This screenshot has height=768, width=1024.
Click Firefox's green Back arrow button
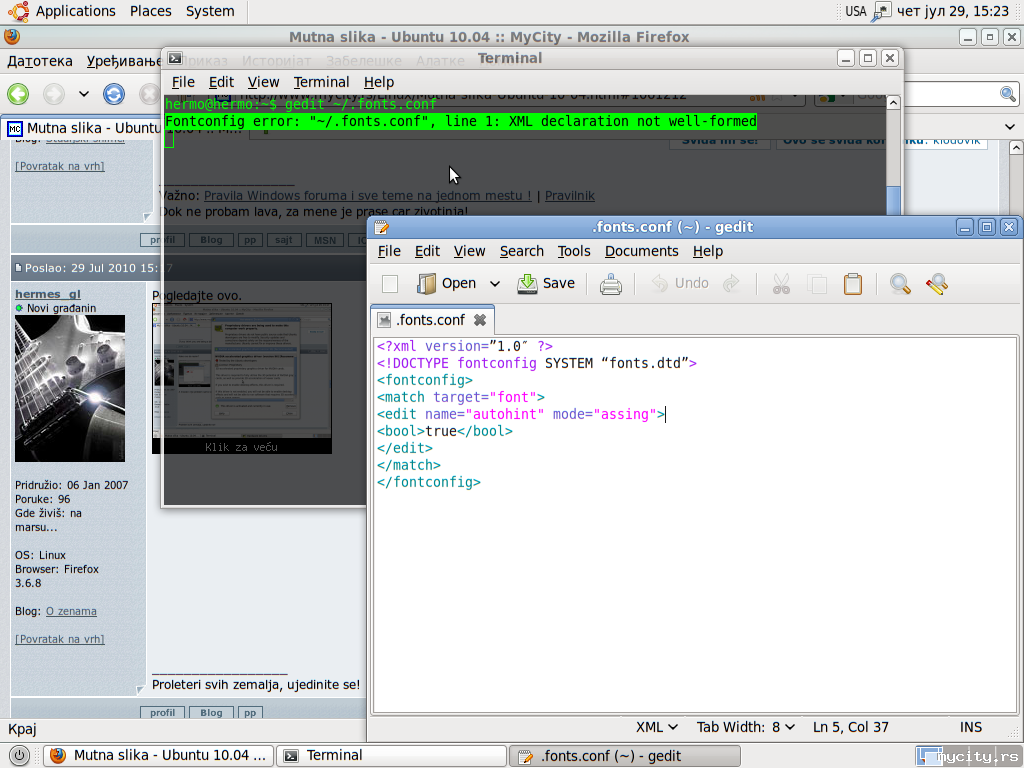(x=18, y=94)
